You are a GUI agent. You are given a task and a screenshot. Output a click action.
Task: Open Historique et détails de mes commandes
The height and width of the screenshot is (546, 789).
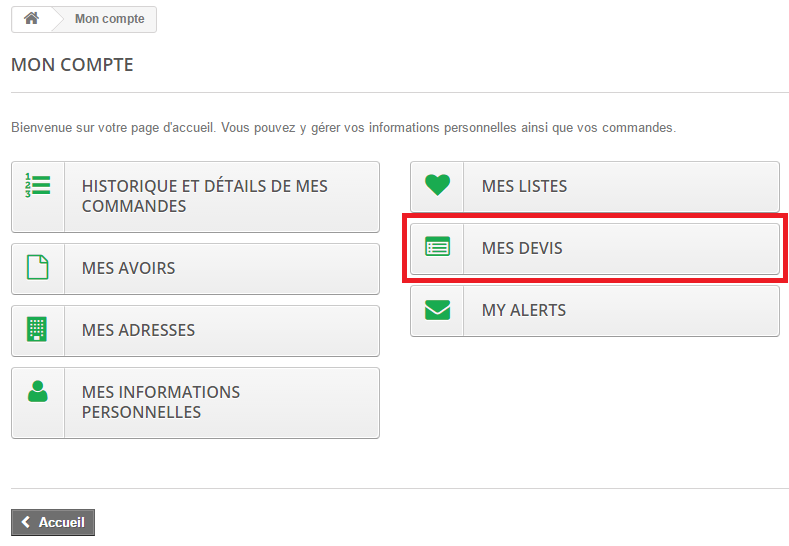(195, 197)
